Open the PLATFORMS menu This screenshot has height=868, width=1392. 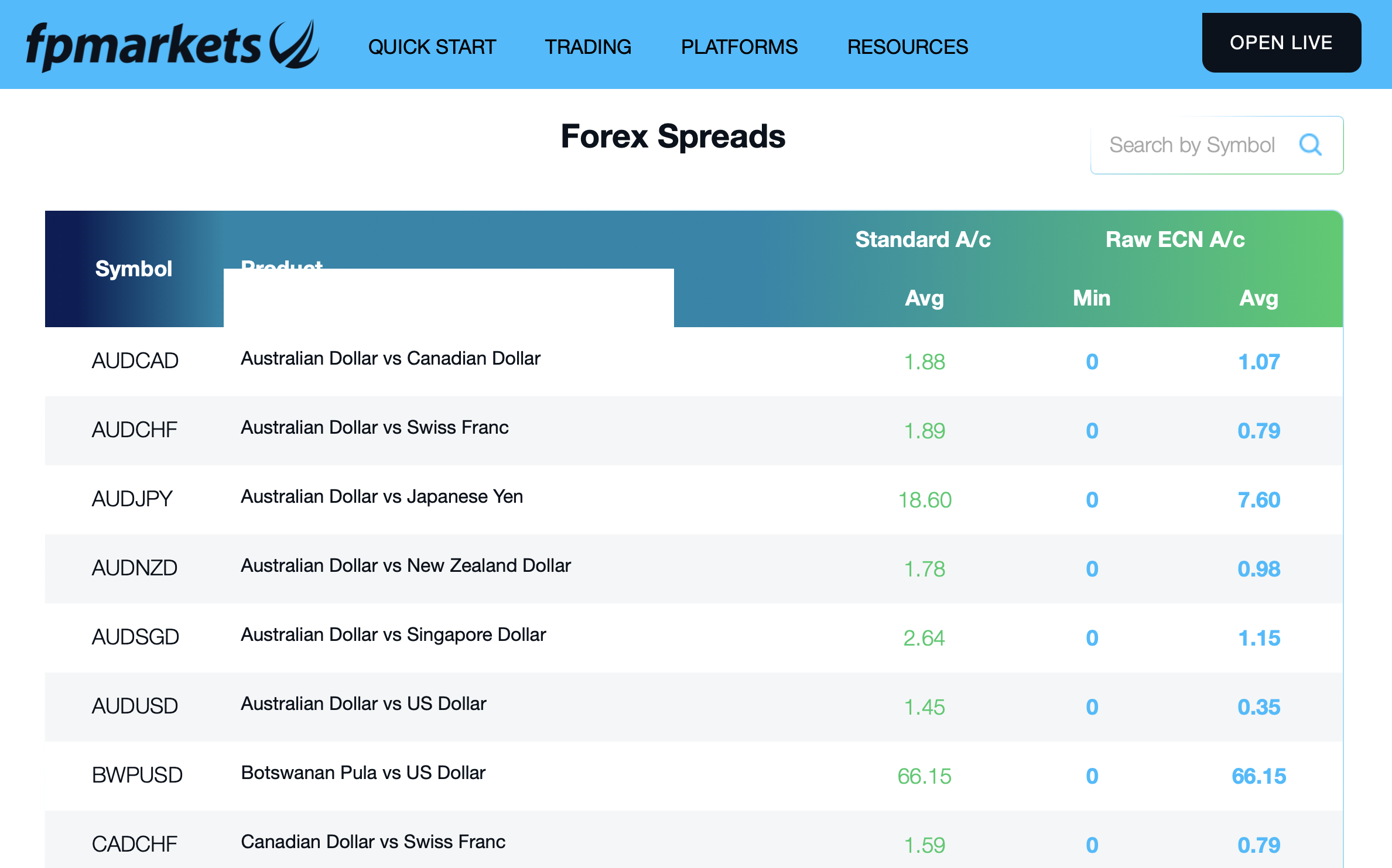pos(738,46)
